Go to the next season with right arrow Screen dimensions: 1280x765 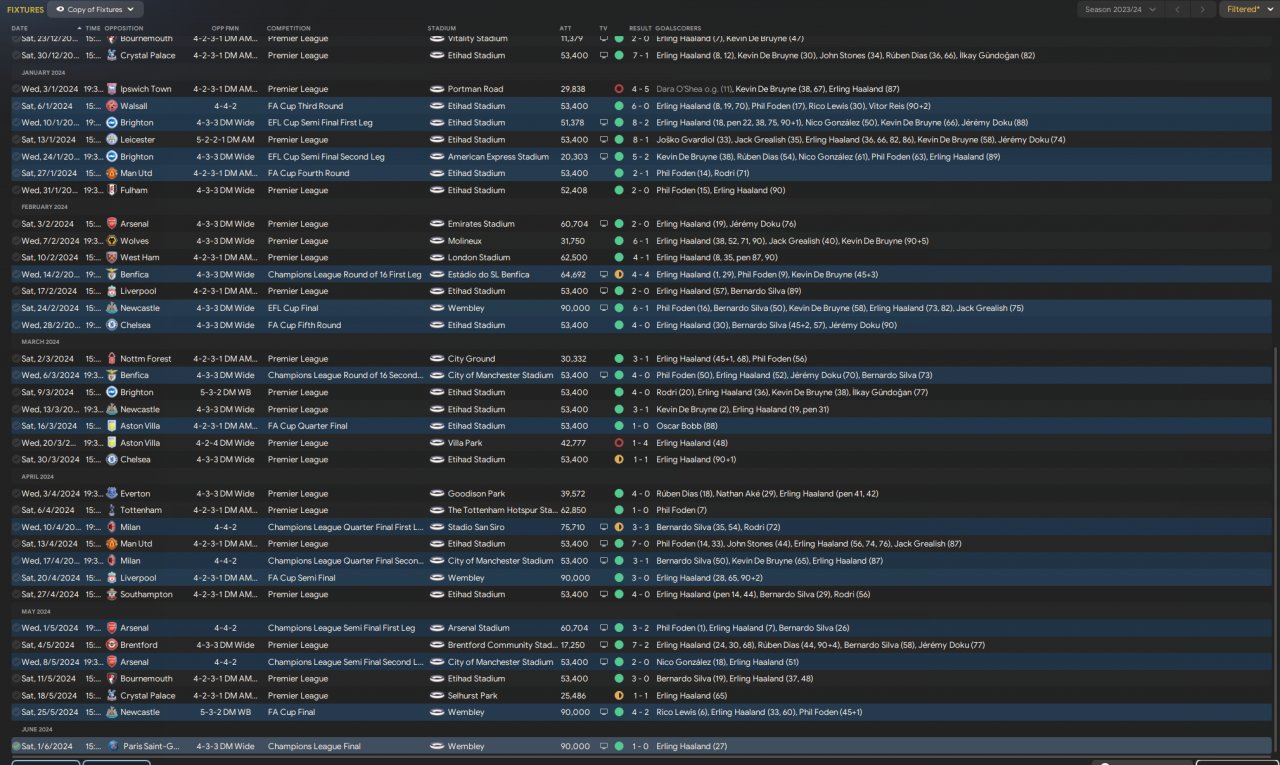pos(1204,9)
